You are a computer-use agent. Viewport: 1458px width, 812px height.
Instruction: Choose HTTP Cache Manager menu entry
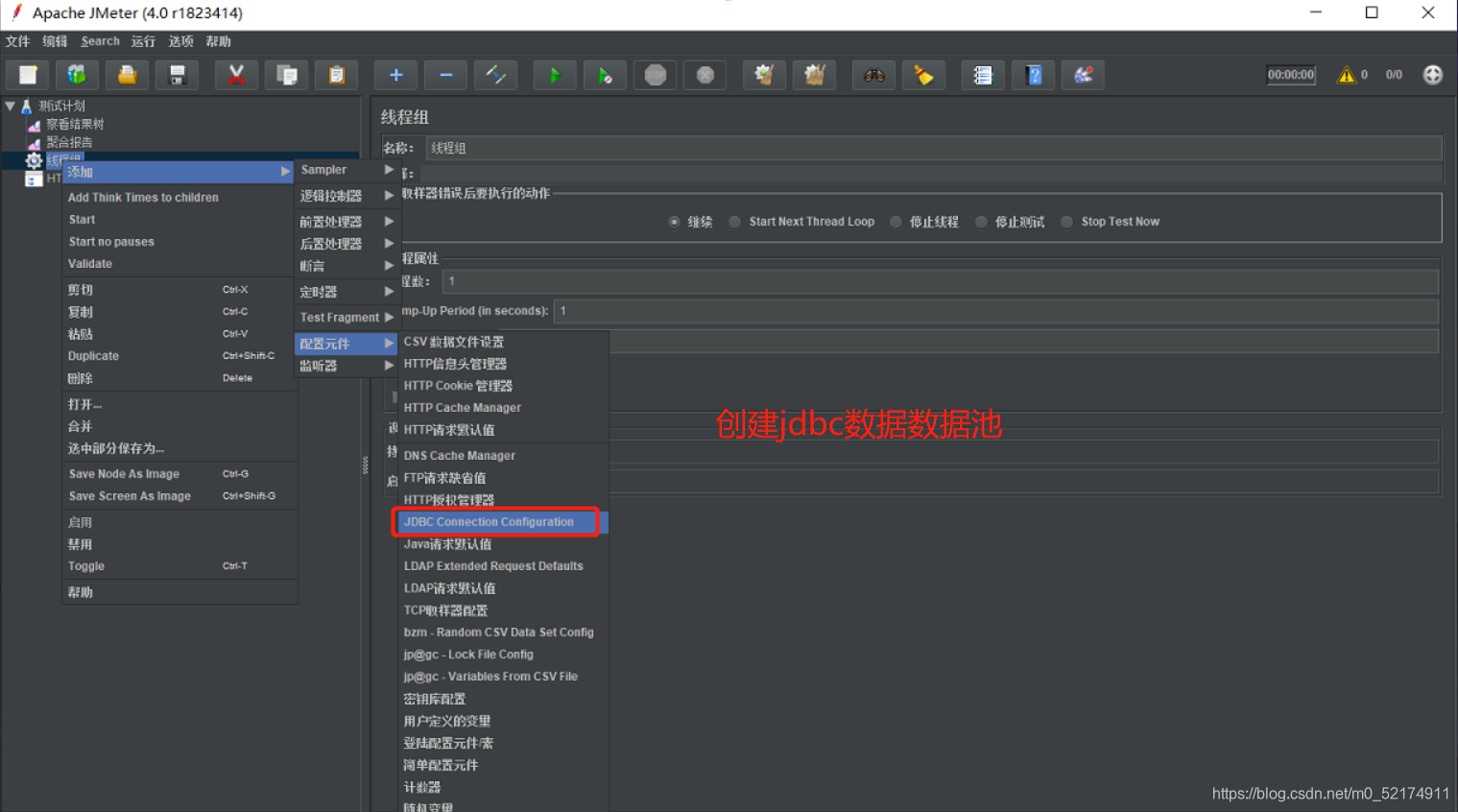click(503, 408)
